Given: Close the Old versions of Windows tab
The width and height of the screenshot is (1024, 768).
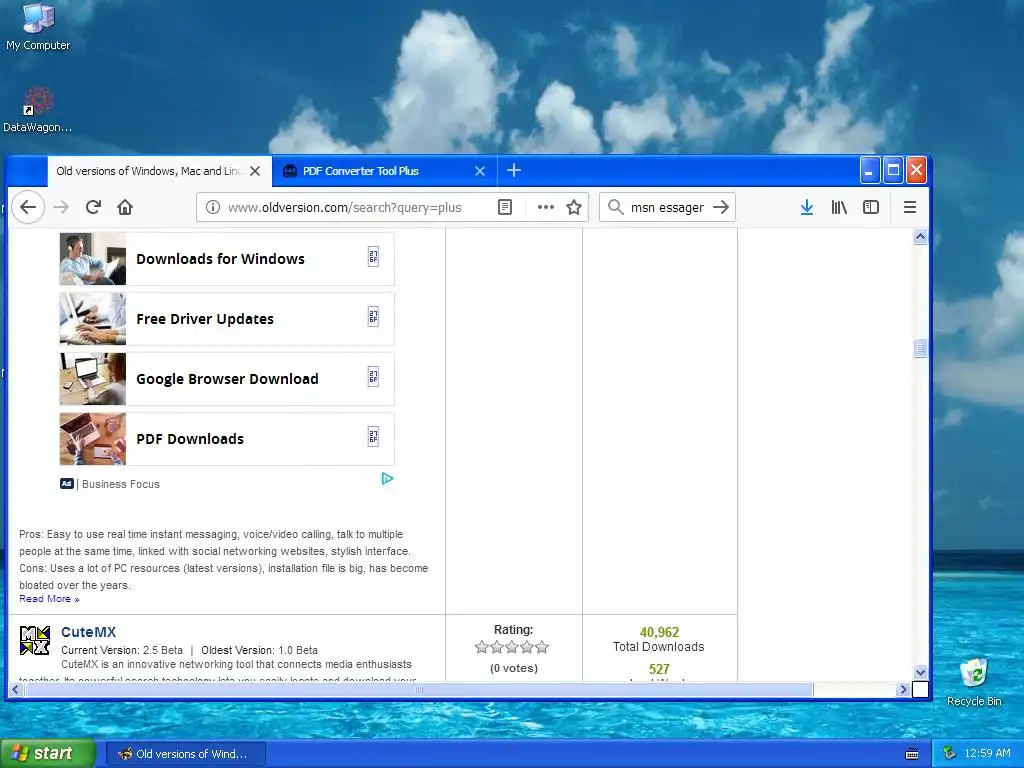Looking at the screenshot, I should pos(255,170).
